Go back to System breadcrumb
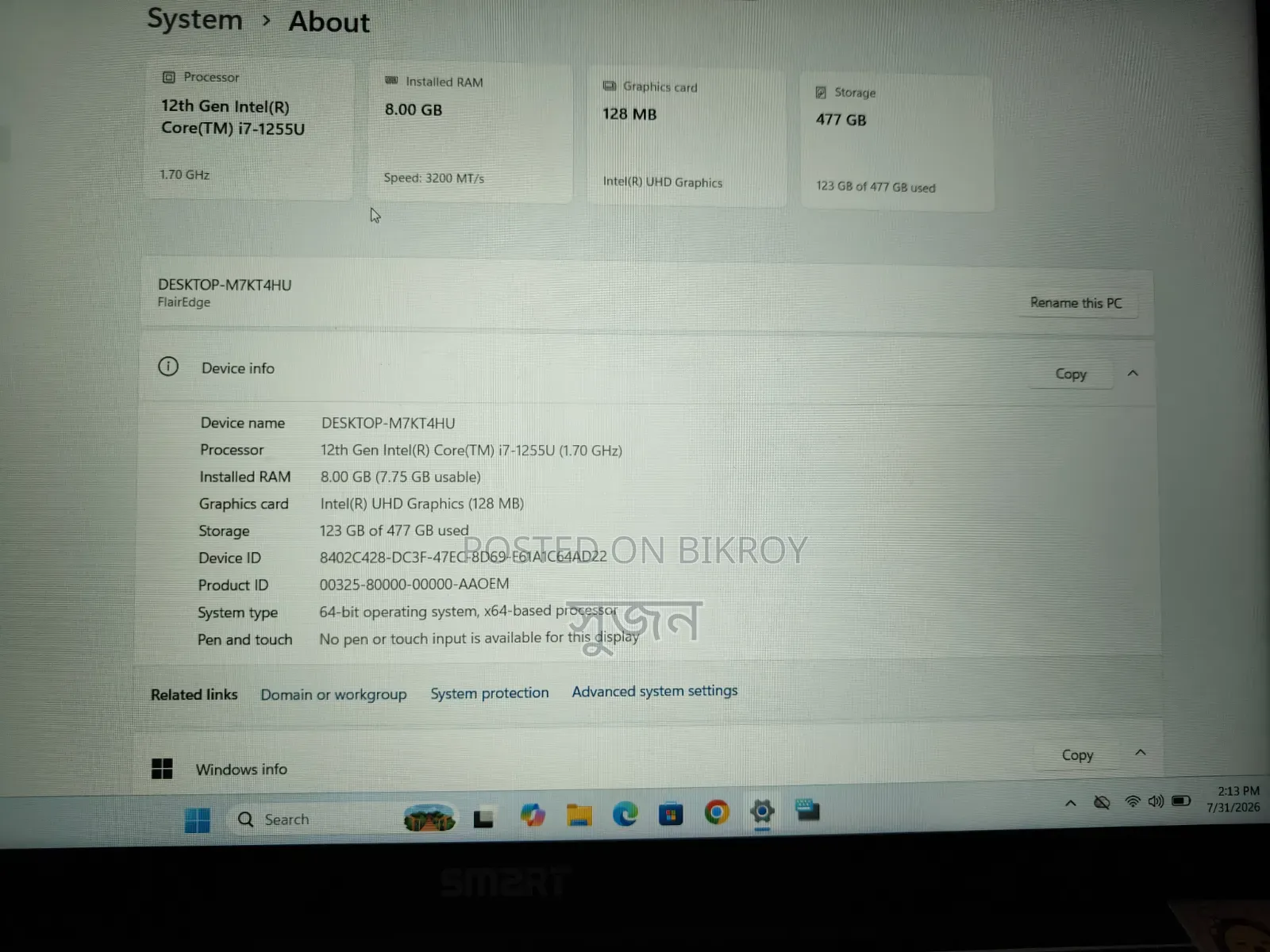This screenshot has width=1270, height=952. (x=194, y=20)
